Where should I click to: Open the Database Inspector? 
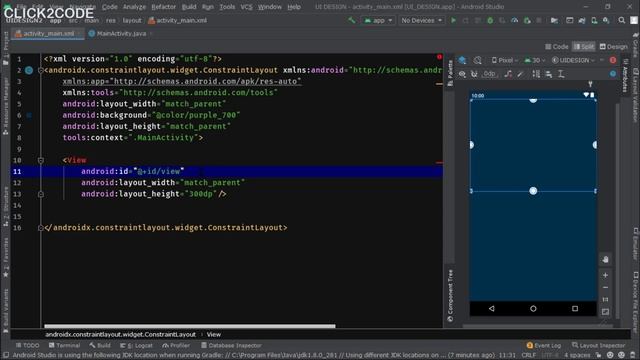pyautogui.click(x=231, y=345)
